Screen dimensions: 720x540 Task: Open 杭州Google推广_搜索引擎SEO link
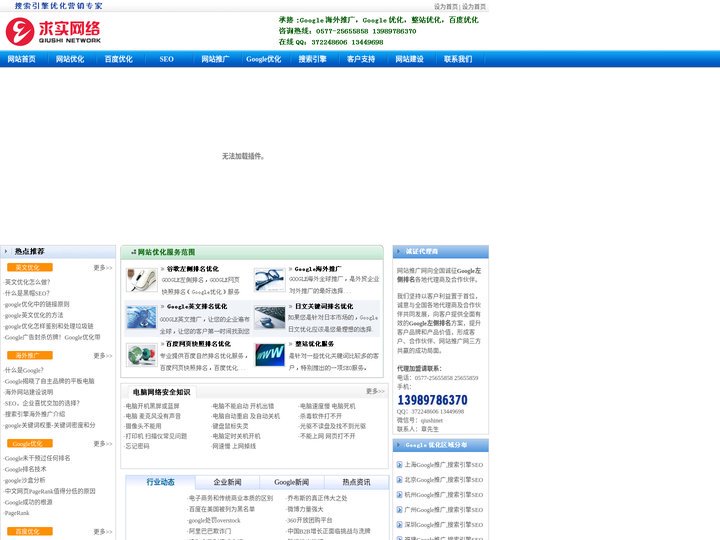444,495
